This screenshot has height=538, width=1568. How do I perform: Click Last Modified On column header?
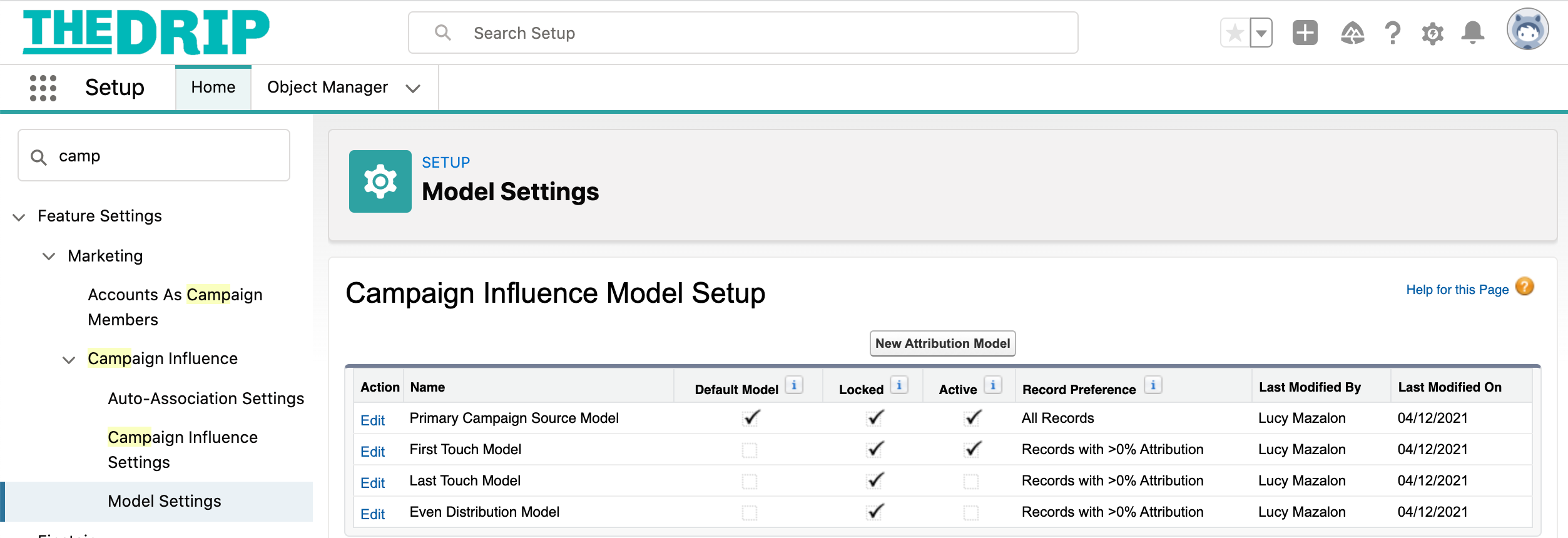1450,387
